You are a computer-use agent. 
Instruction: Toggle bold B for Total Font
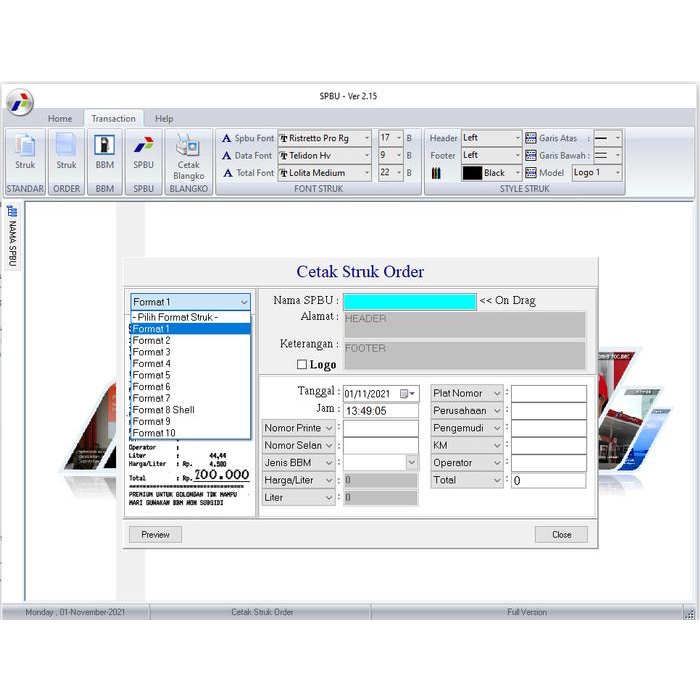click(x=409, y=173)
